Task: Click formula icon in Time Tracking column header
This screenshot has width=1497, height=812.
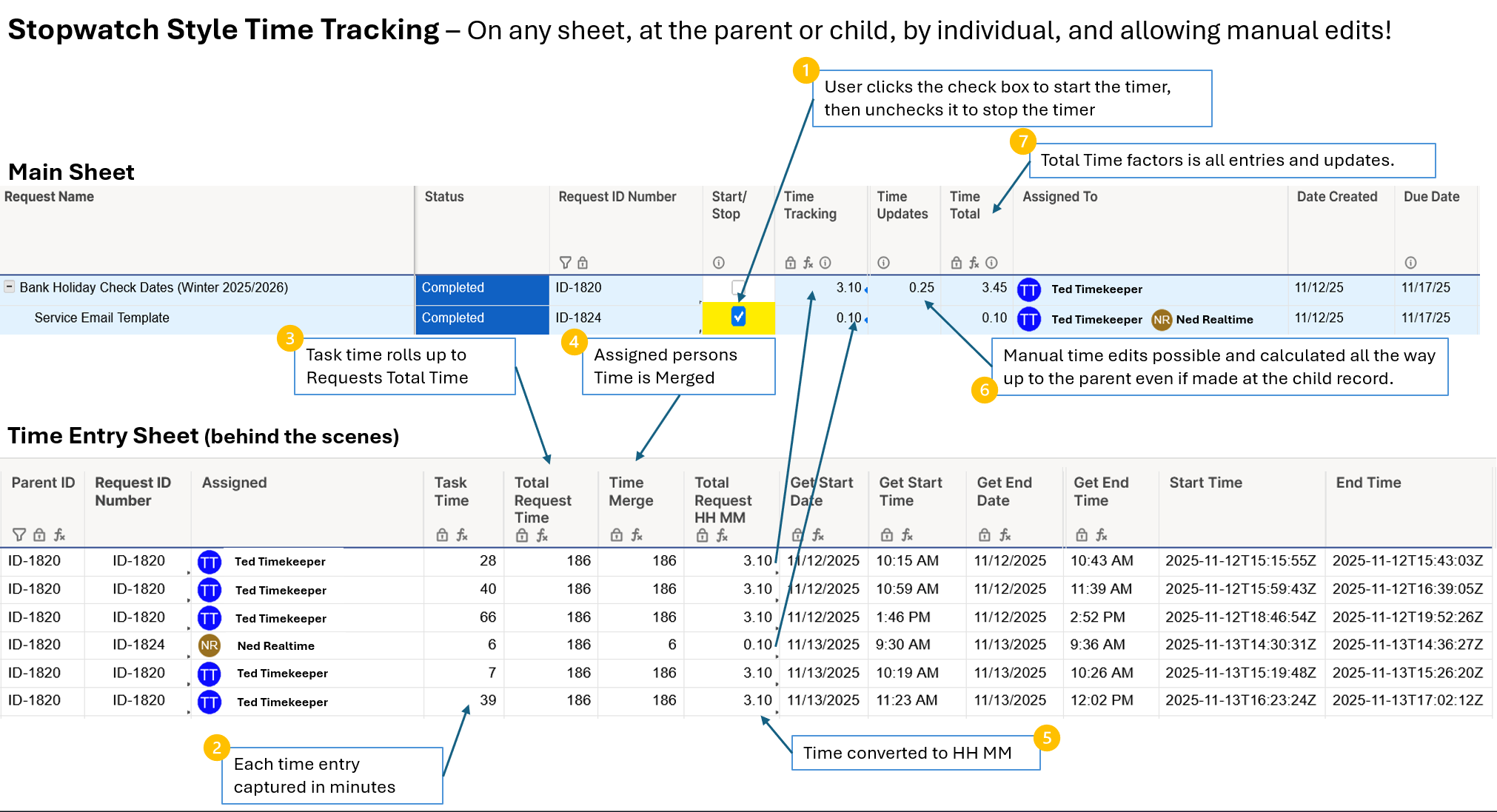Action: click(x=808, y=263)
